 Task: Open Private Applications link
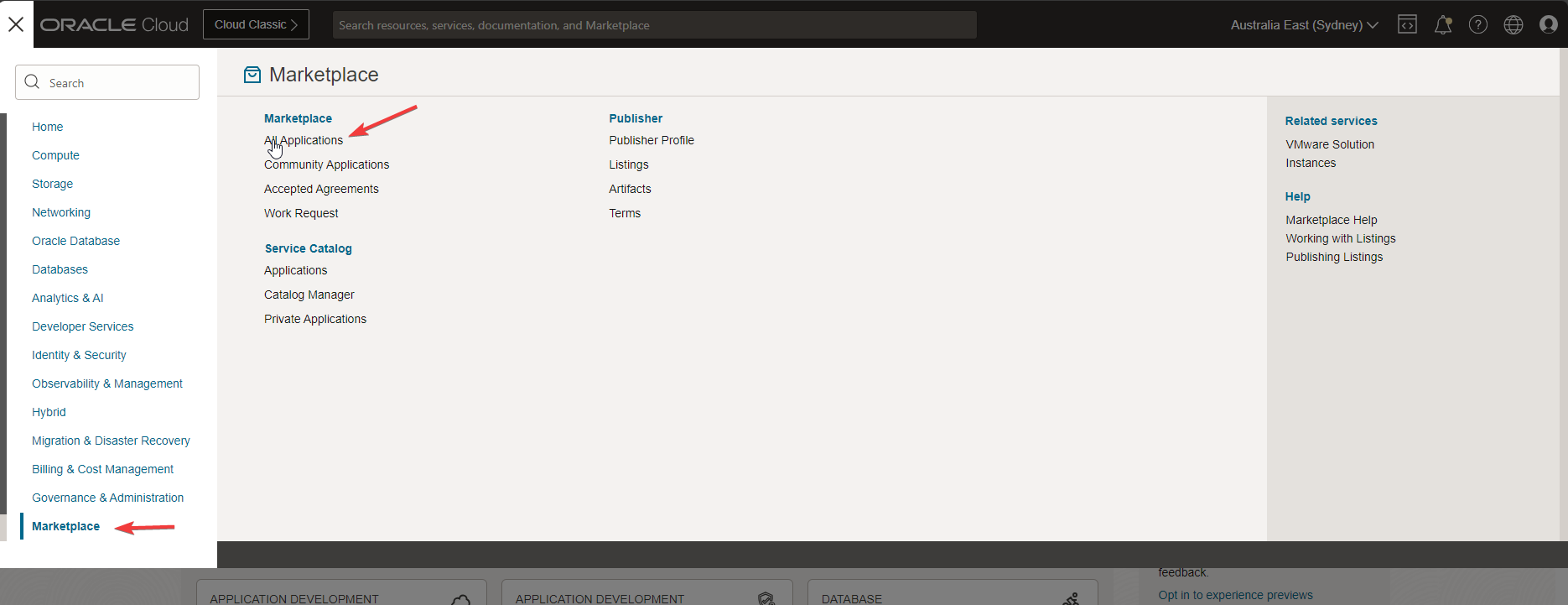click(315, 319)
